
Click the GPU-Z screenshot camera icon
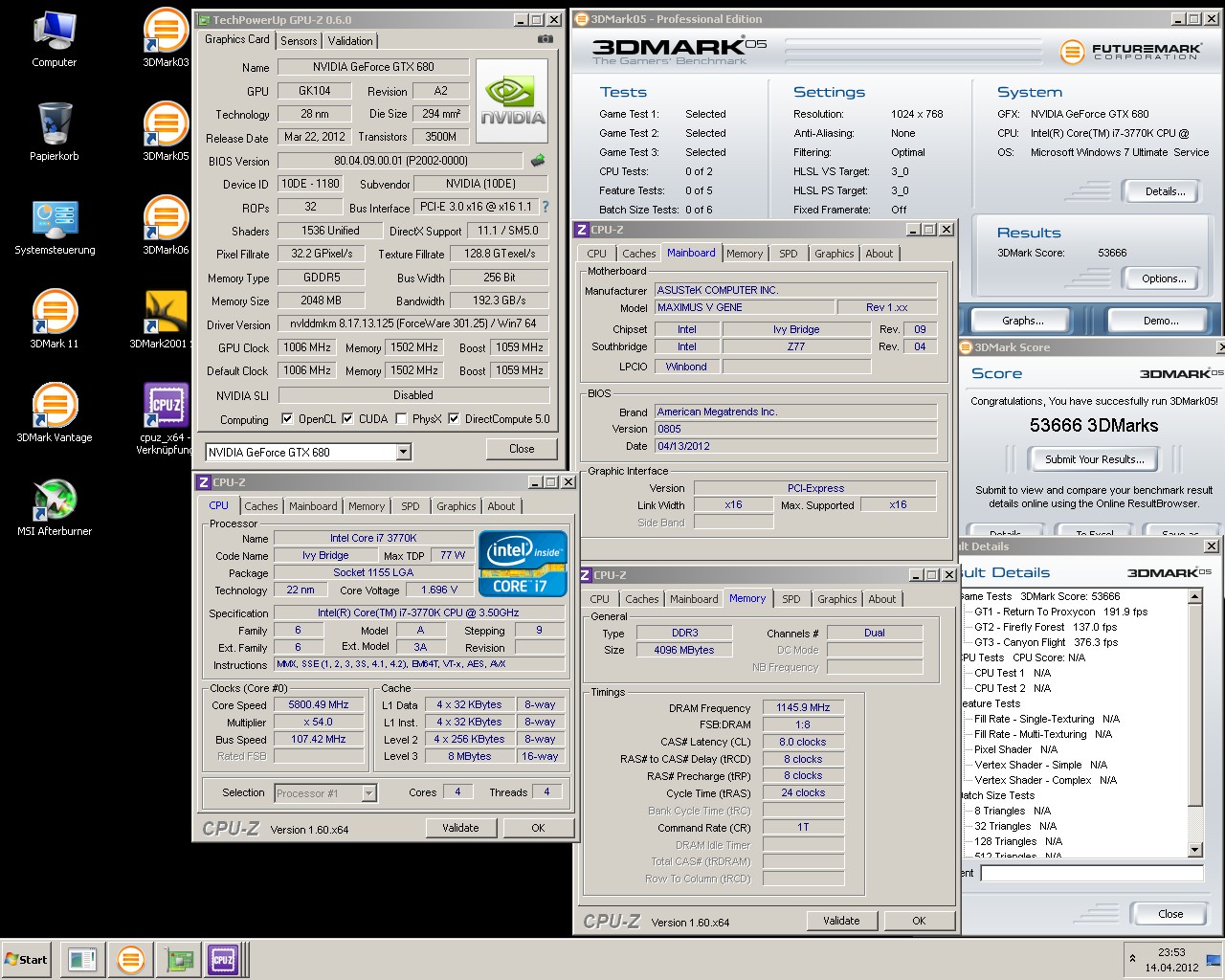pos(545,39)
